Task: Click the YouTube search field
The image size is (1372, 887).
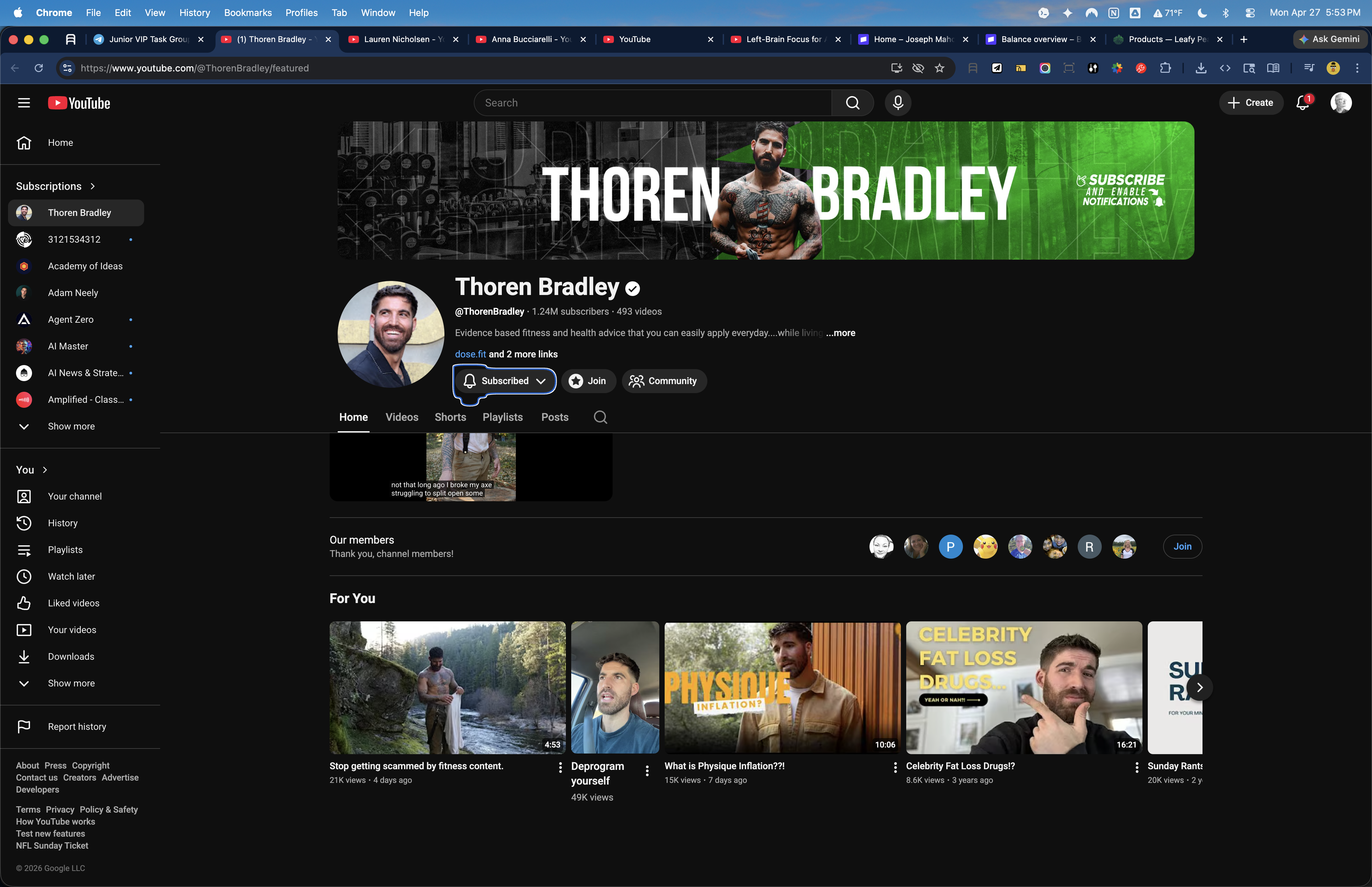Action: pyautogui.click(x=653, y=103)
